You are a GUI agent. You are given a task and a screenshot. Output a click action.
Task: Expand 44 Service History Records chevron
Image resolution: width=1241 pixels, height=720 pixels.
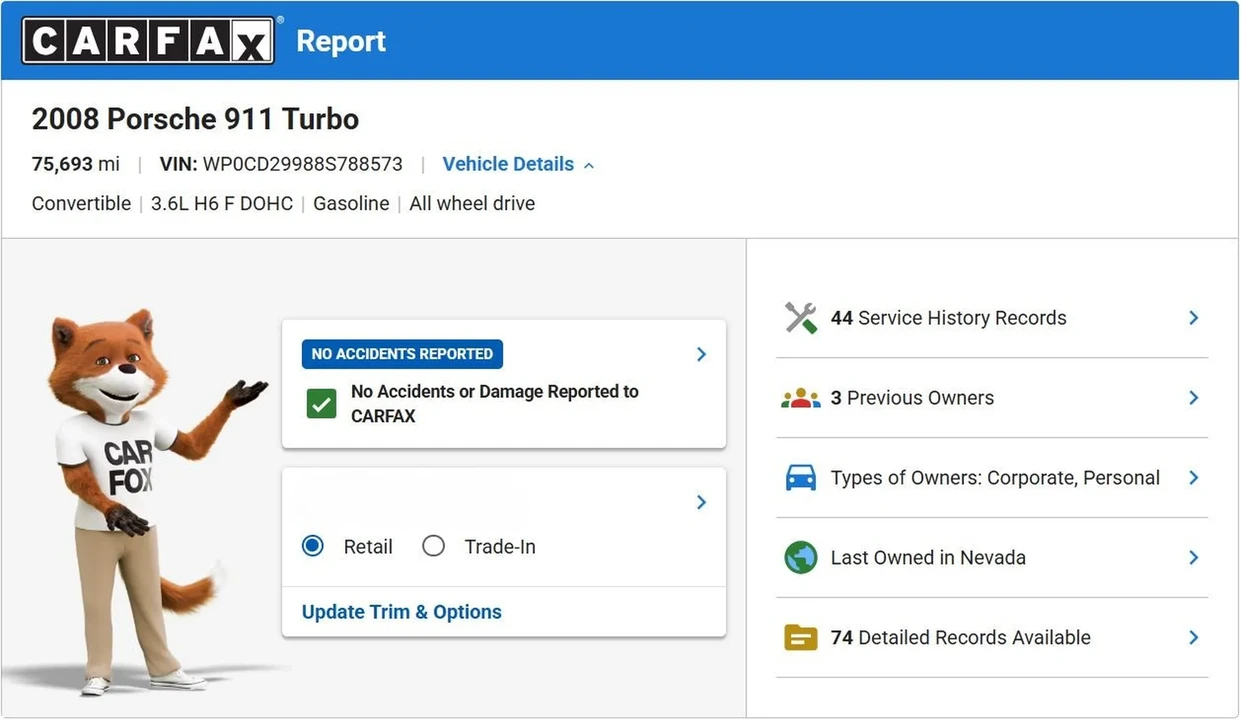(1193, 318)
